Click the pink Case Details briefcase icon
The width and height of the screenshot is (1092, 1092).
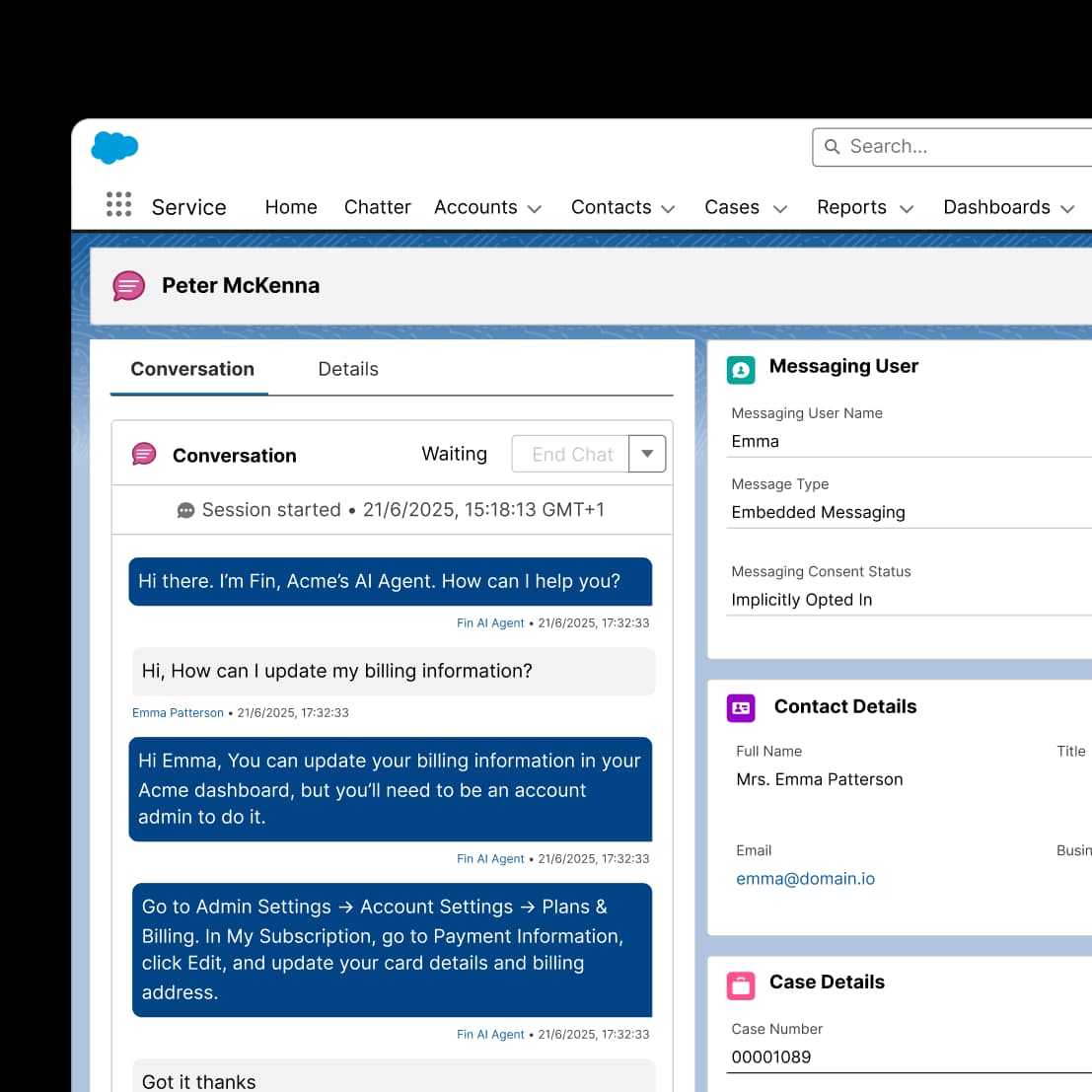click(x=741, y=986)
